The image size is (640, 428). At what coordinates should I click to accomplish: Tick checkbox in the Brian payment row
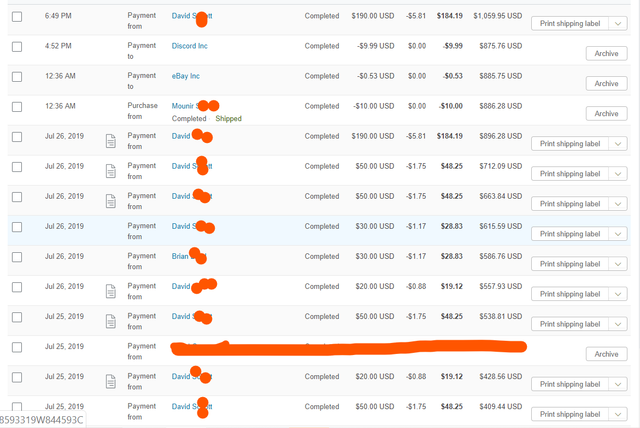click(17, 257)
